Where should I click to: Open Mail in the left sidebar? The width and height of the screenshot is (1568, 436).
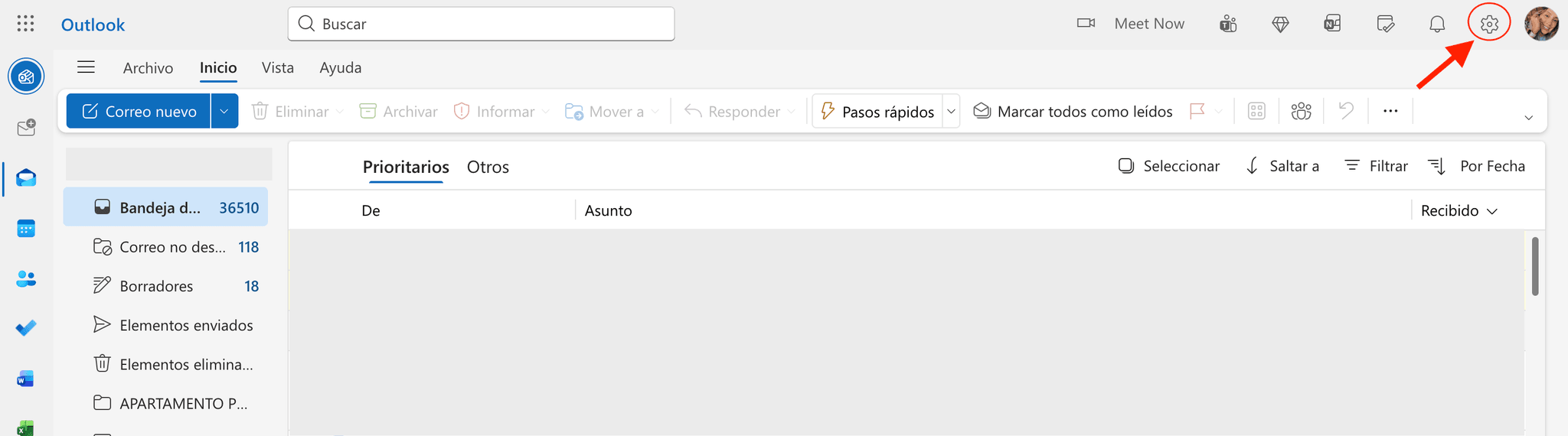[26, 178]
